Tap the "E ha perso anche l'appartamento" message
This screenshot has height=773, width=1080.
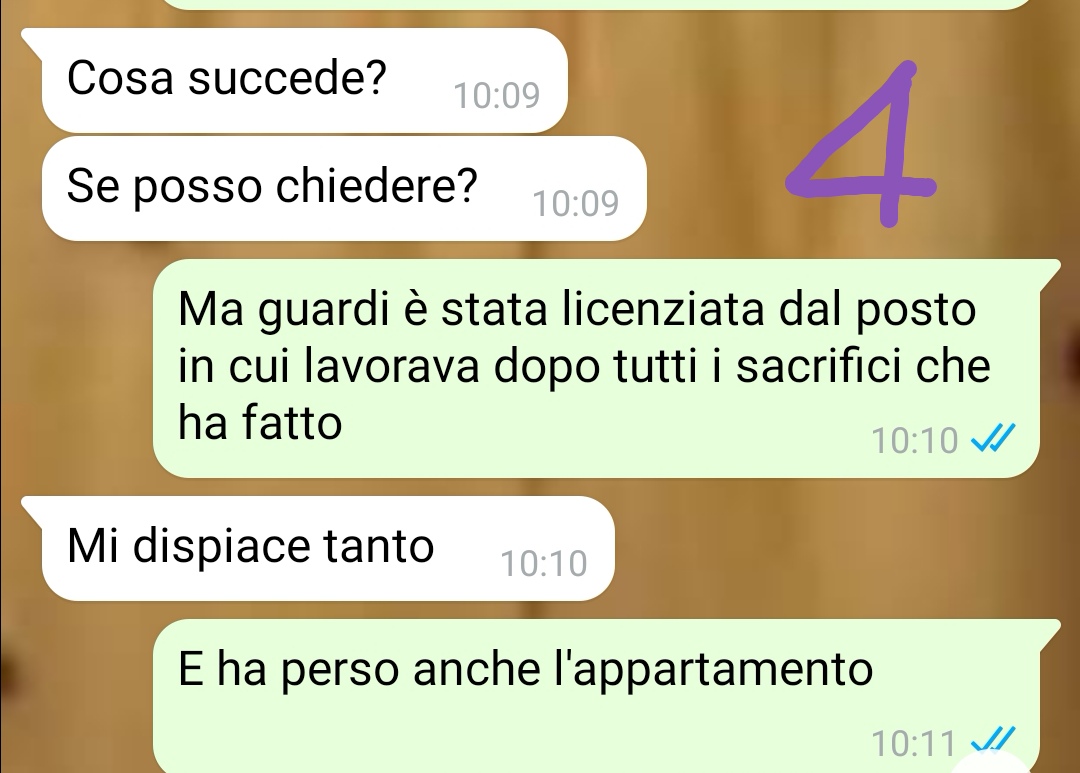tap(596, 696)
